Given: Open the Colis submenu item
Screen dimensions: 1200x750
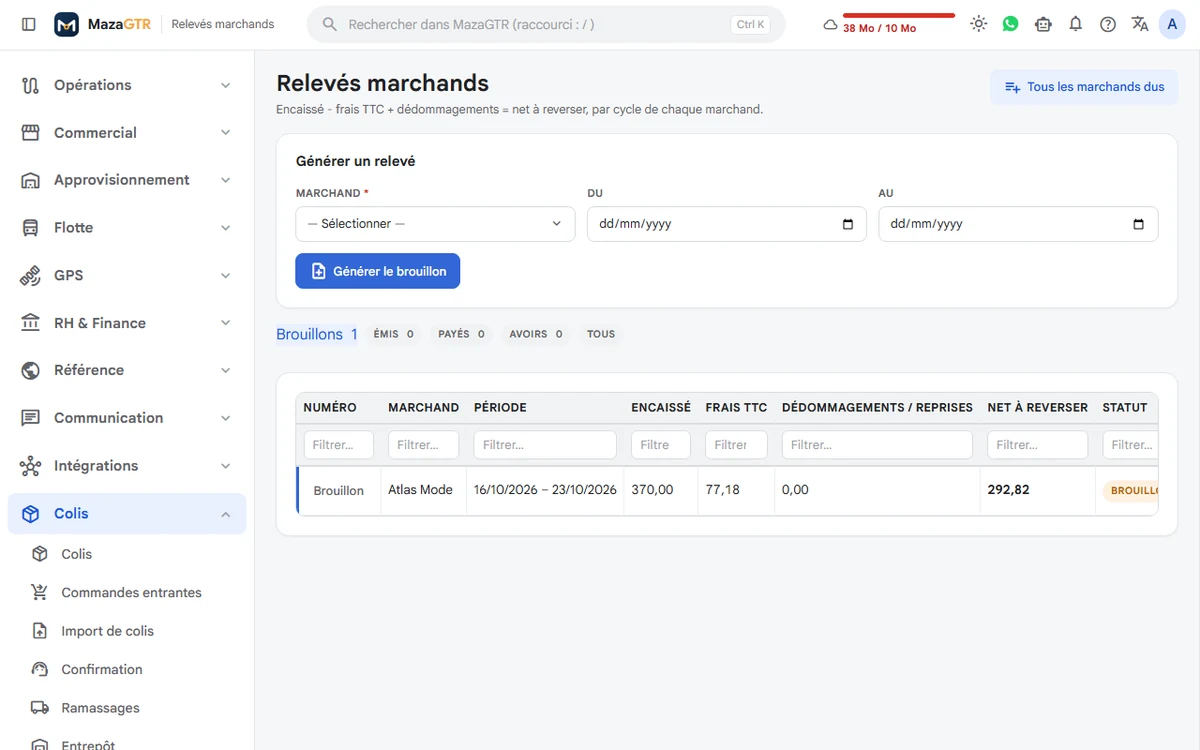Looking at the screenshot, I should click(x=127, y=554).
